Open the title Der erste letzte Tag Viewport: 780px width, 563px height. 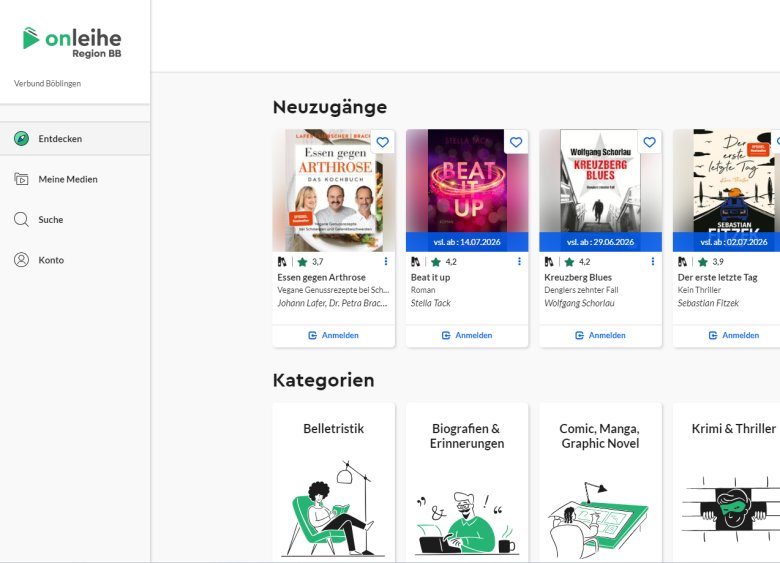[x=717, y=278]
